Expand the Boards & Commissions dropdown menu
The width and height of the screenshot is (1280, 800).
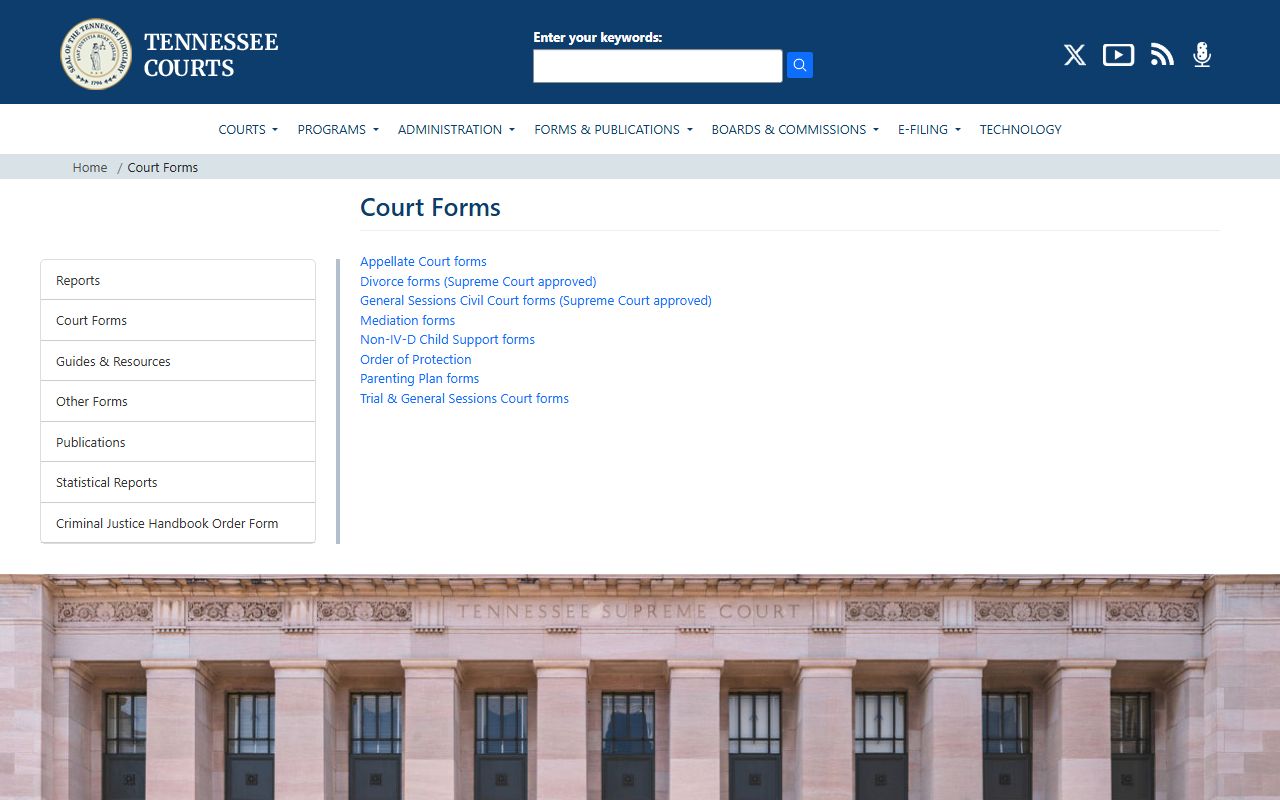pyautogui.click(x=795, y=129)
